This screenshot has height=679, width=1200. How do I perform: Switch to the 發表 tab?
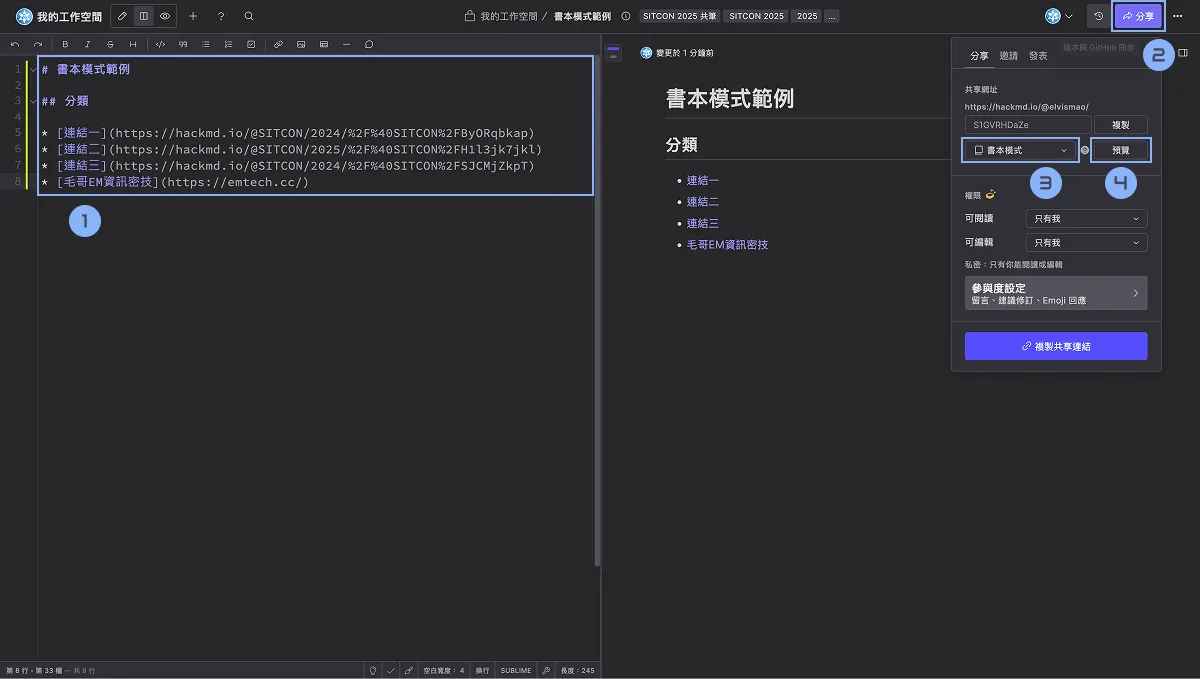pos(1038,55)
